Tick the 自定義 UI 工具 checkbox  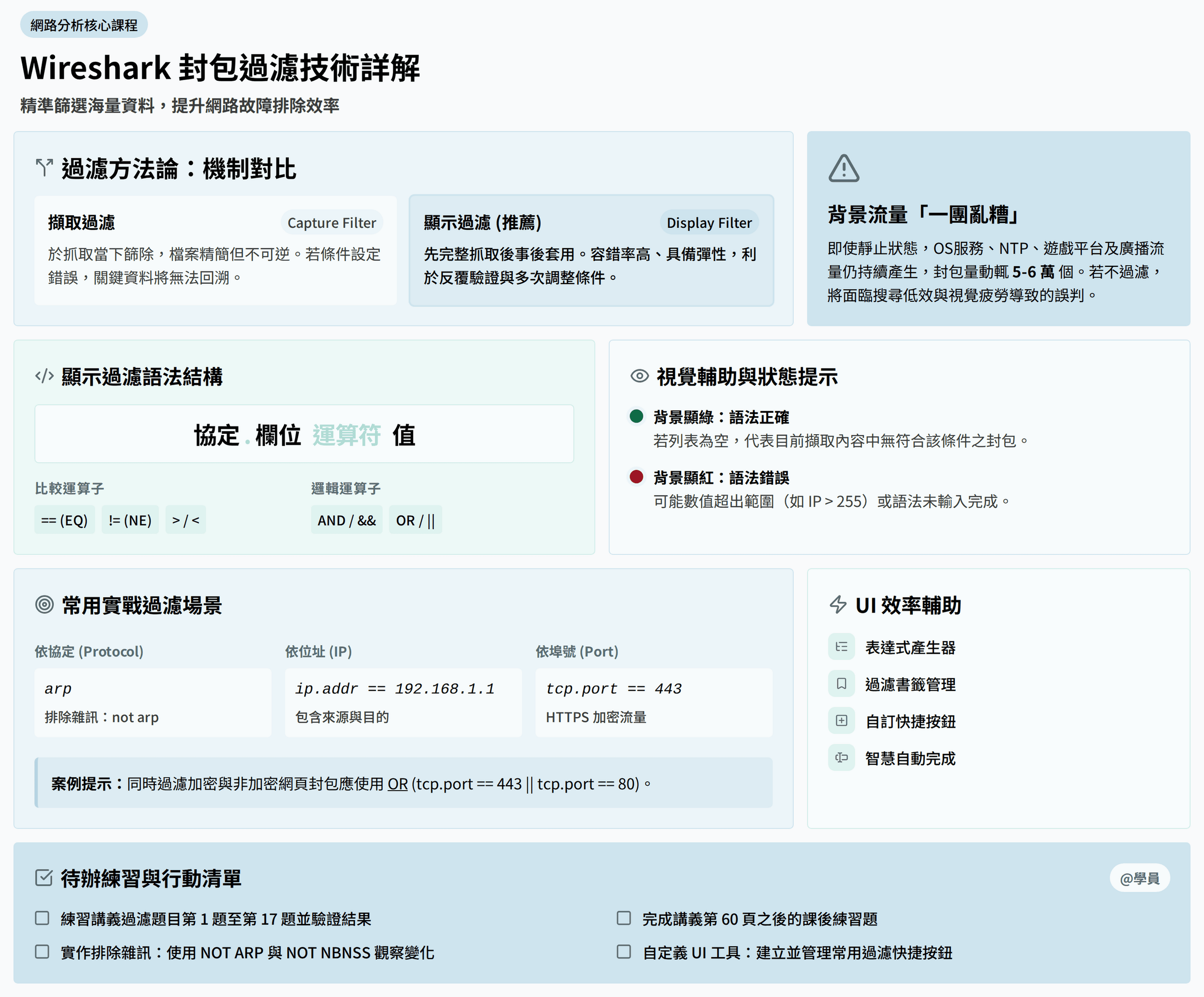click(x=624, y=952)
